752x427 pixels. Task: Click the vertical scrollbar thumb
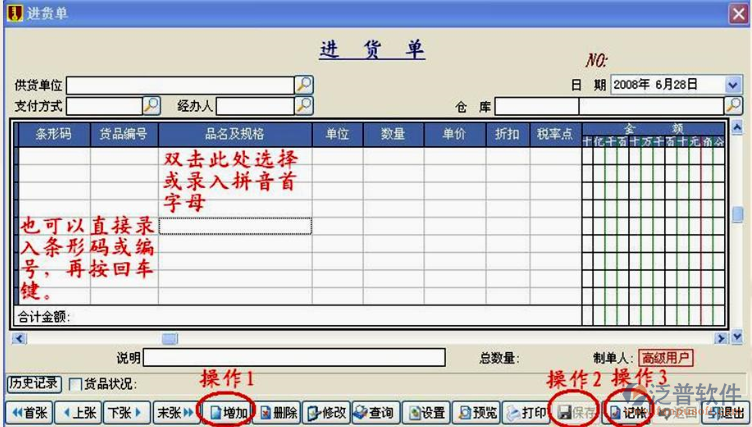point(738,214)
